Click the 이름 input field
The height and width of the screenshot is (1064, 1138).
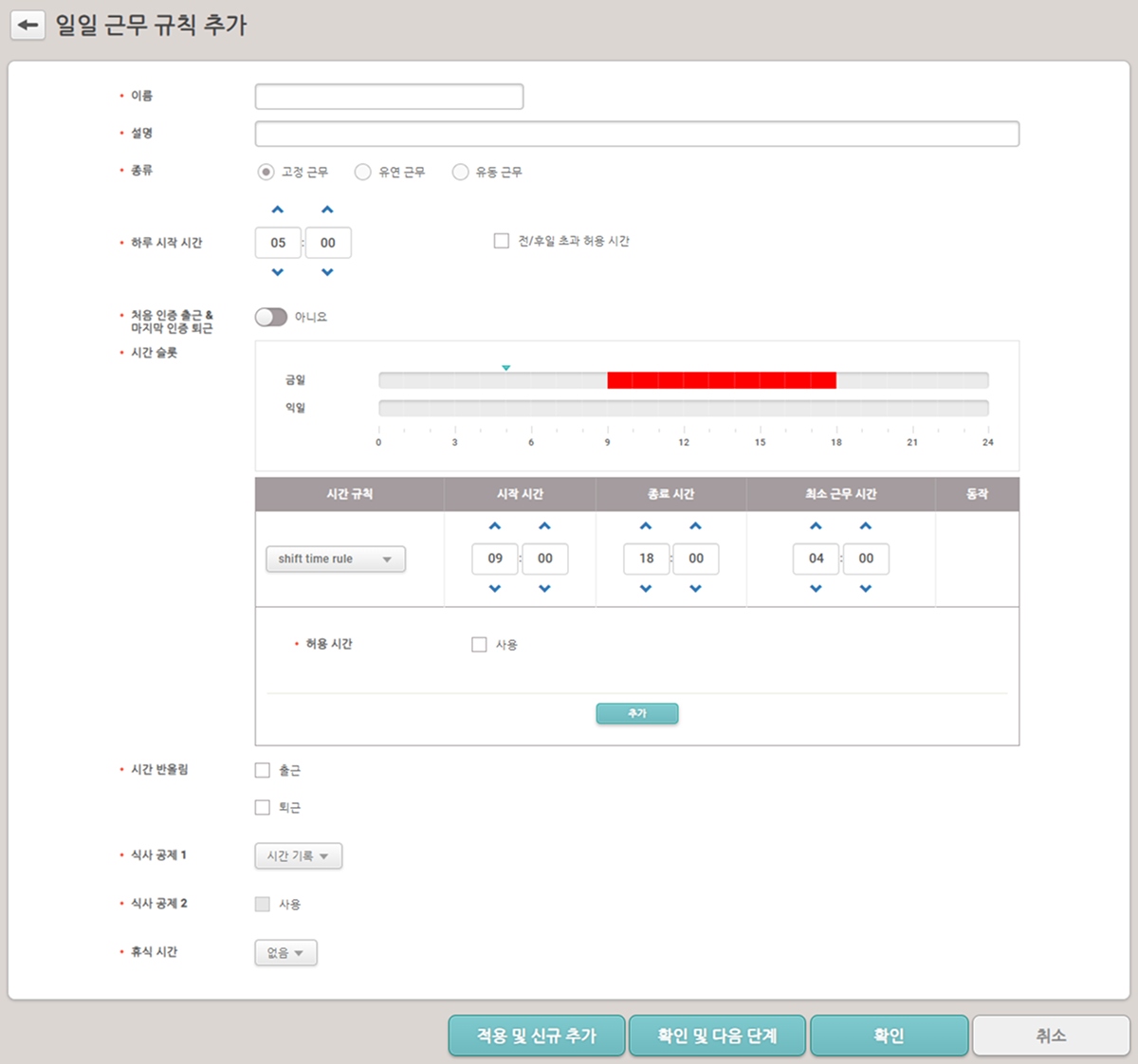click(389, 97)
